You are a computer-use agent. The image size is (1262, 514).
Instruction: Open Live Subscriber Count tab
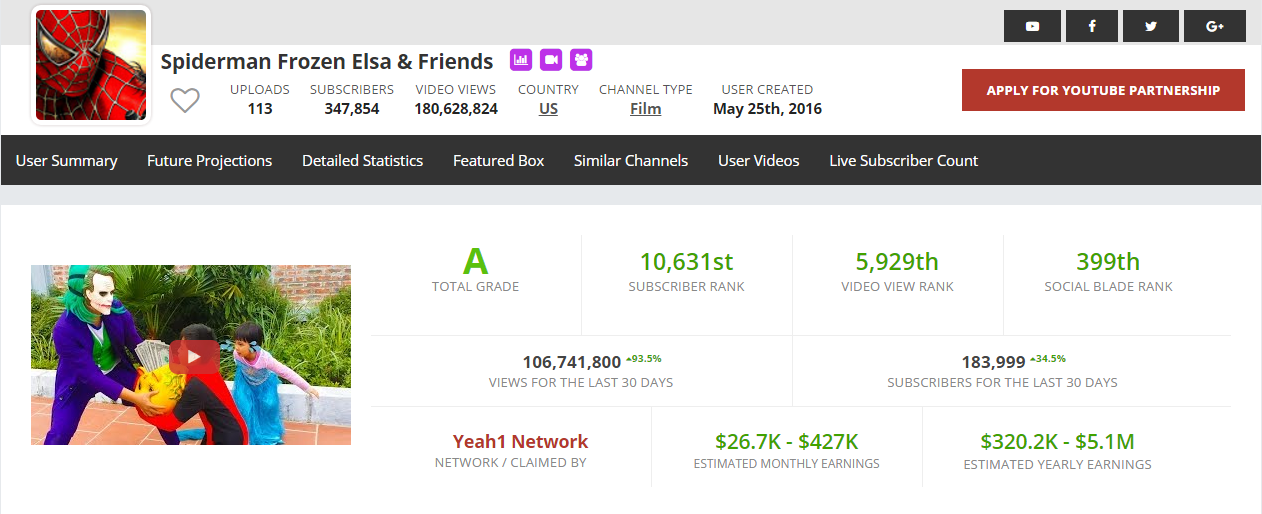pos(903,160)
